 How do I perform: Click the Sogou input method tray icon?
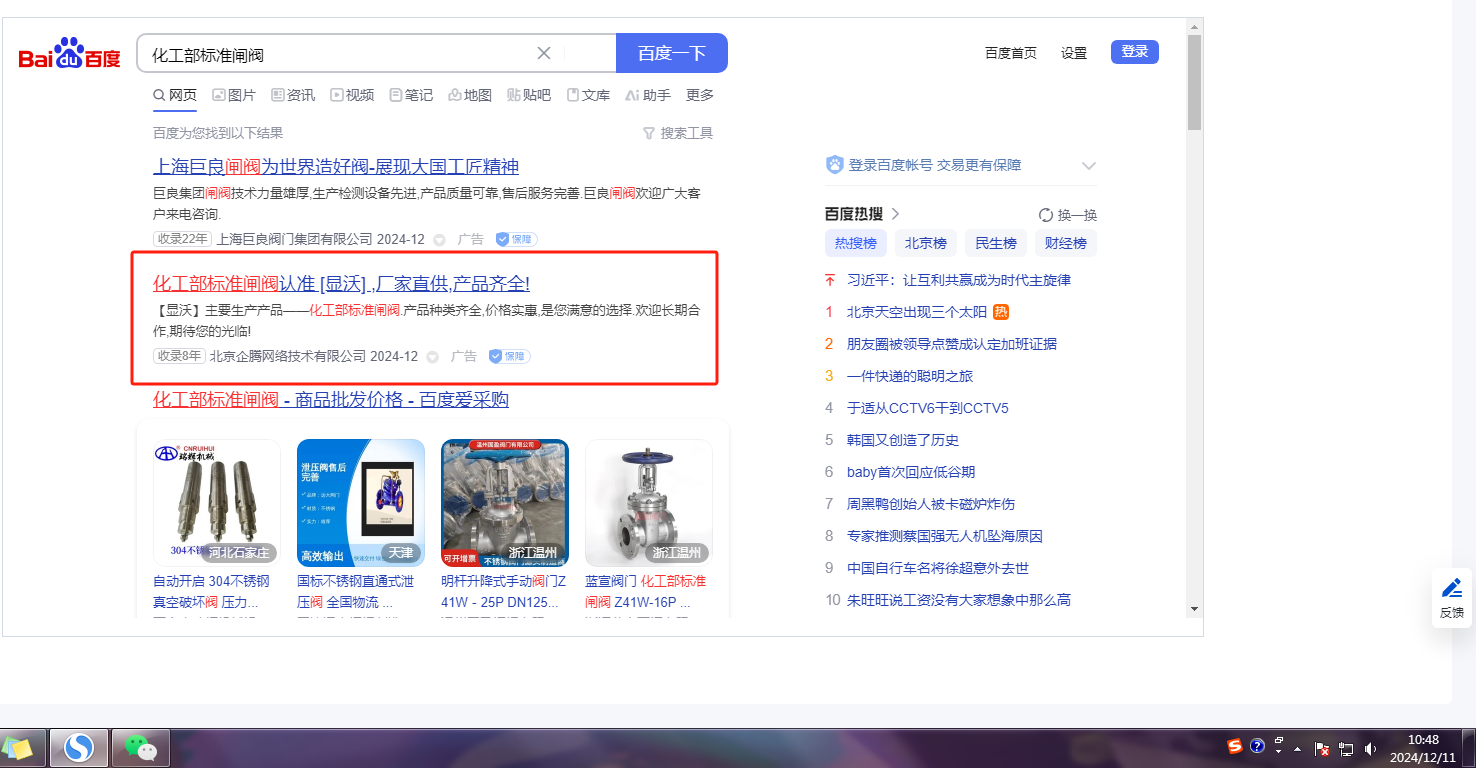[x=1235, y=746]
